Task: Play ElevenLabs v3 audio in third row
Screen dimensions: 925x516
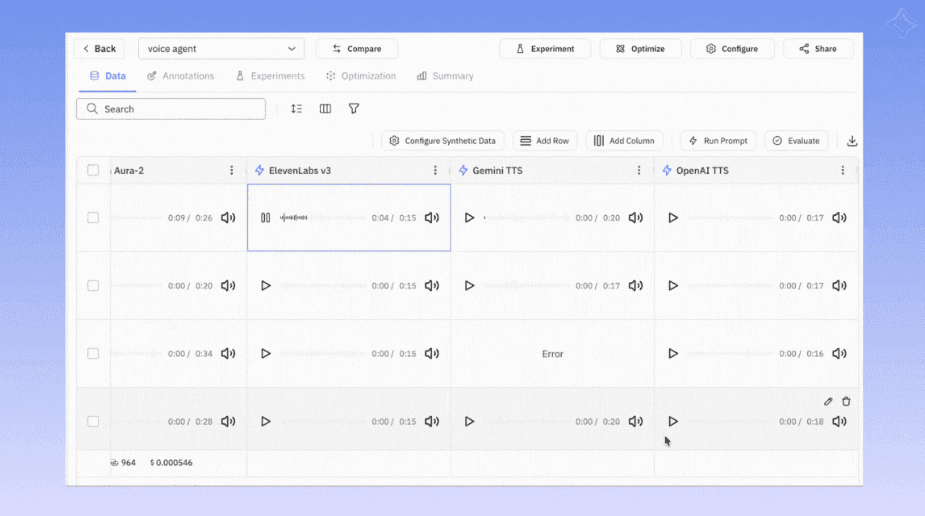Action: click(x=265, y=353)
